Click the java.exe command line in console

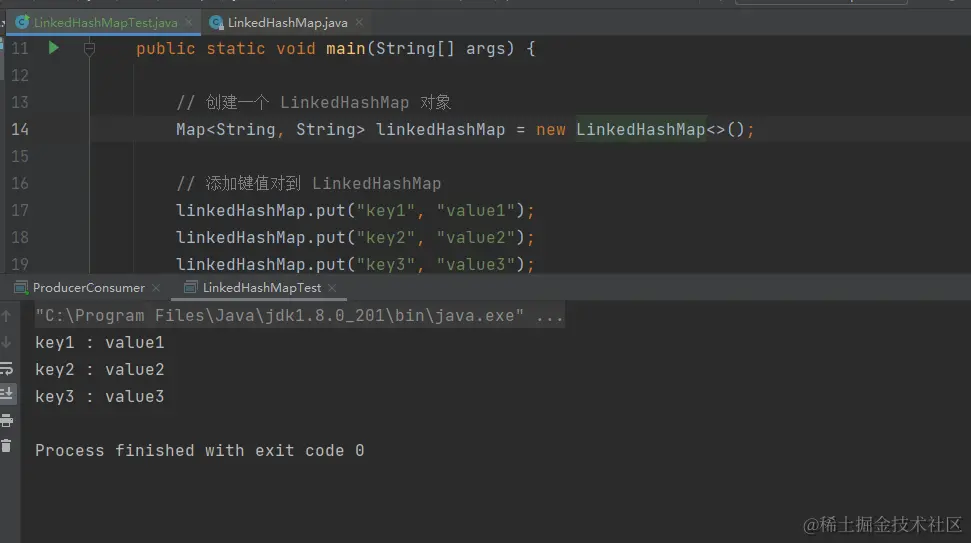point(299,316)
